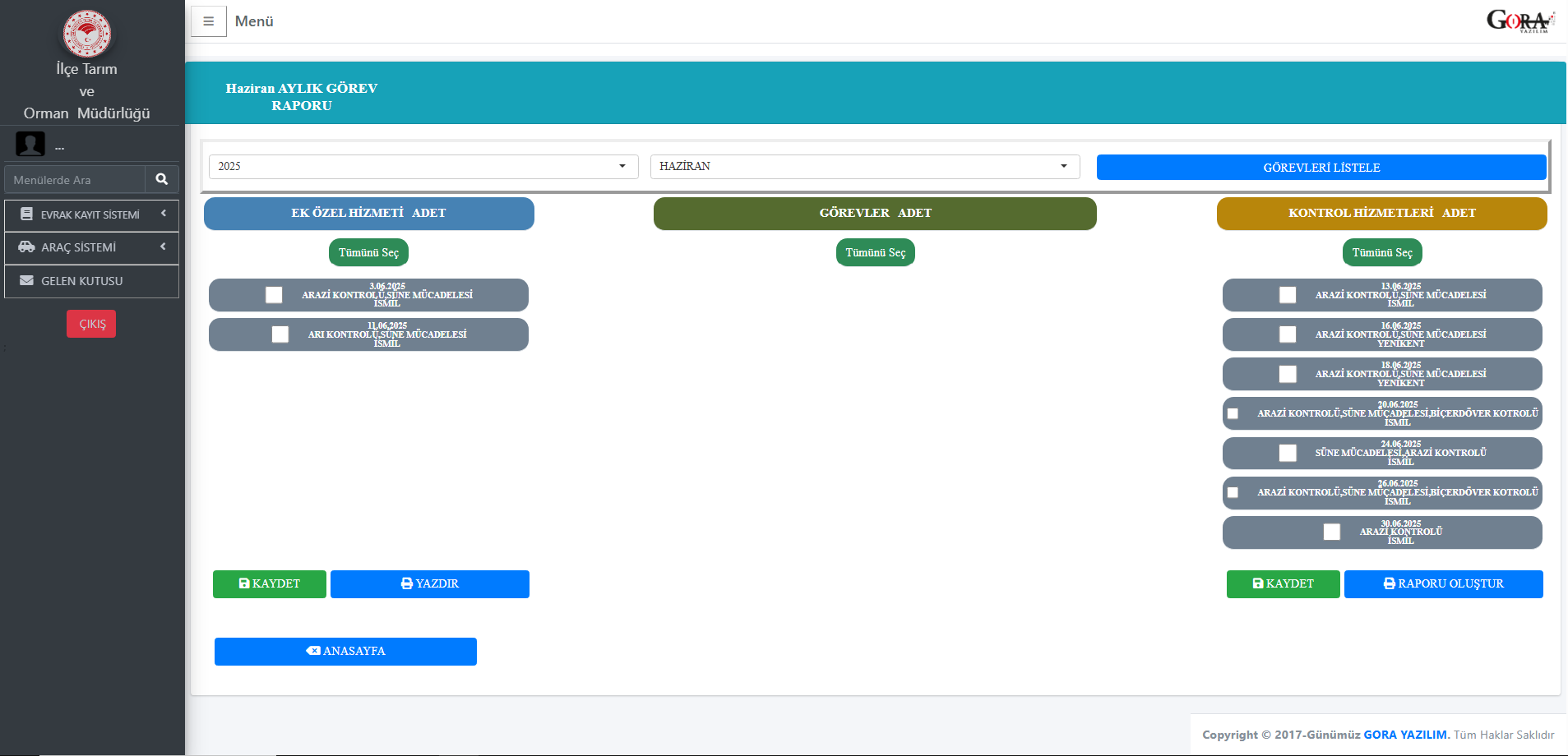Open the 2025 year dropdown
The height and width of the screenshot is (756, 1568).
click(x=423, y=167)
